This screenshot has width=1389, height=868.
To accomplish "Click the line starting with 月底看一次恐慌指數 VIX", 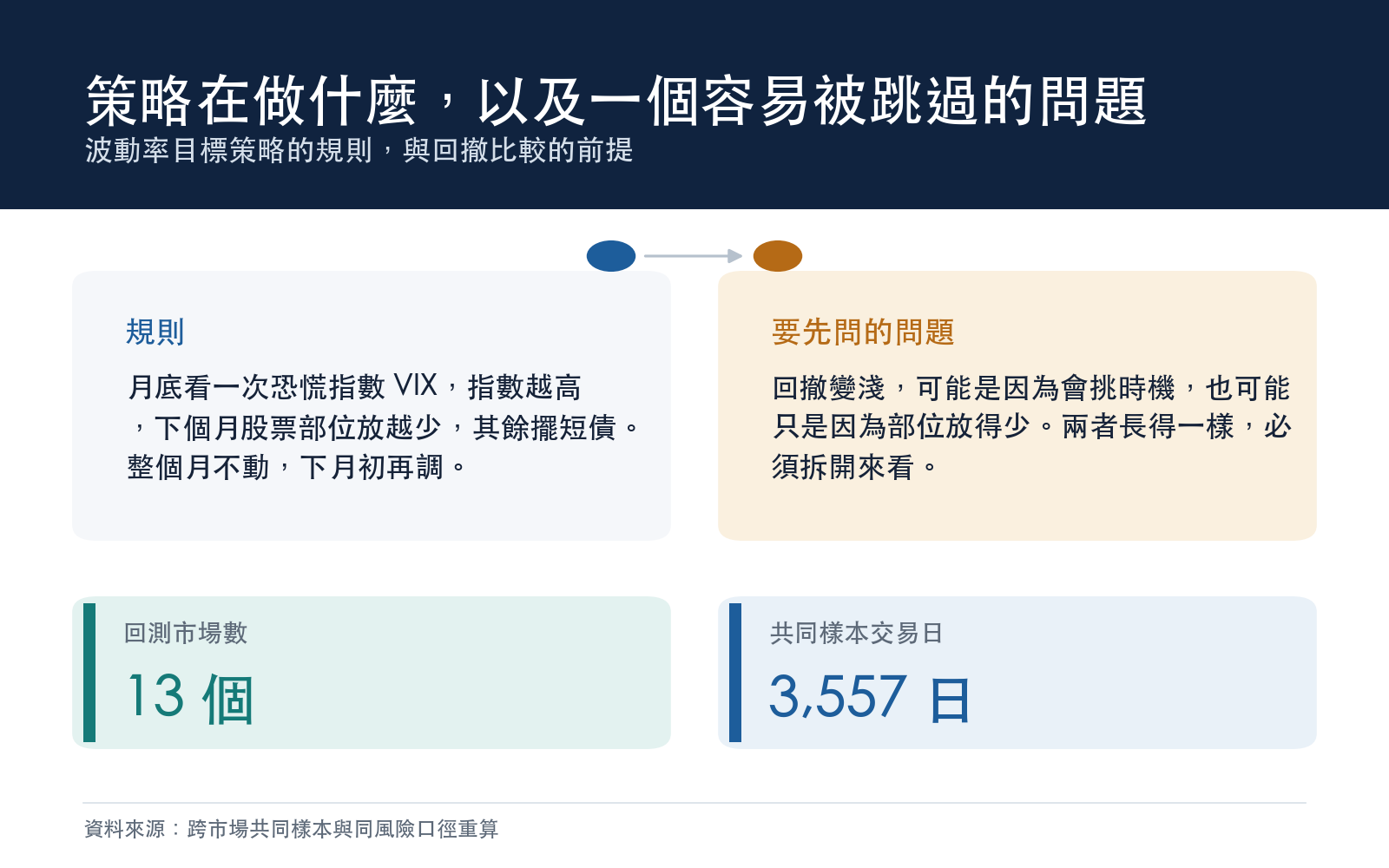I will click(354, 386).
